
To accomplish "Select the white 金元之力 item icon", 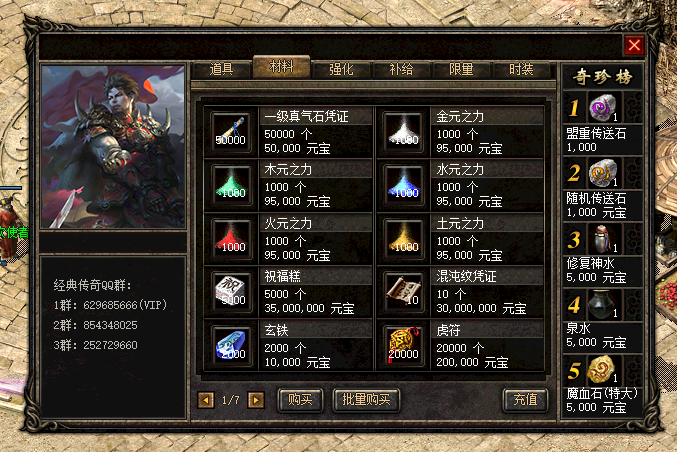I will (403, 132).
